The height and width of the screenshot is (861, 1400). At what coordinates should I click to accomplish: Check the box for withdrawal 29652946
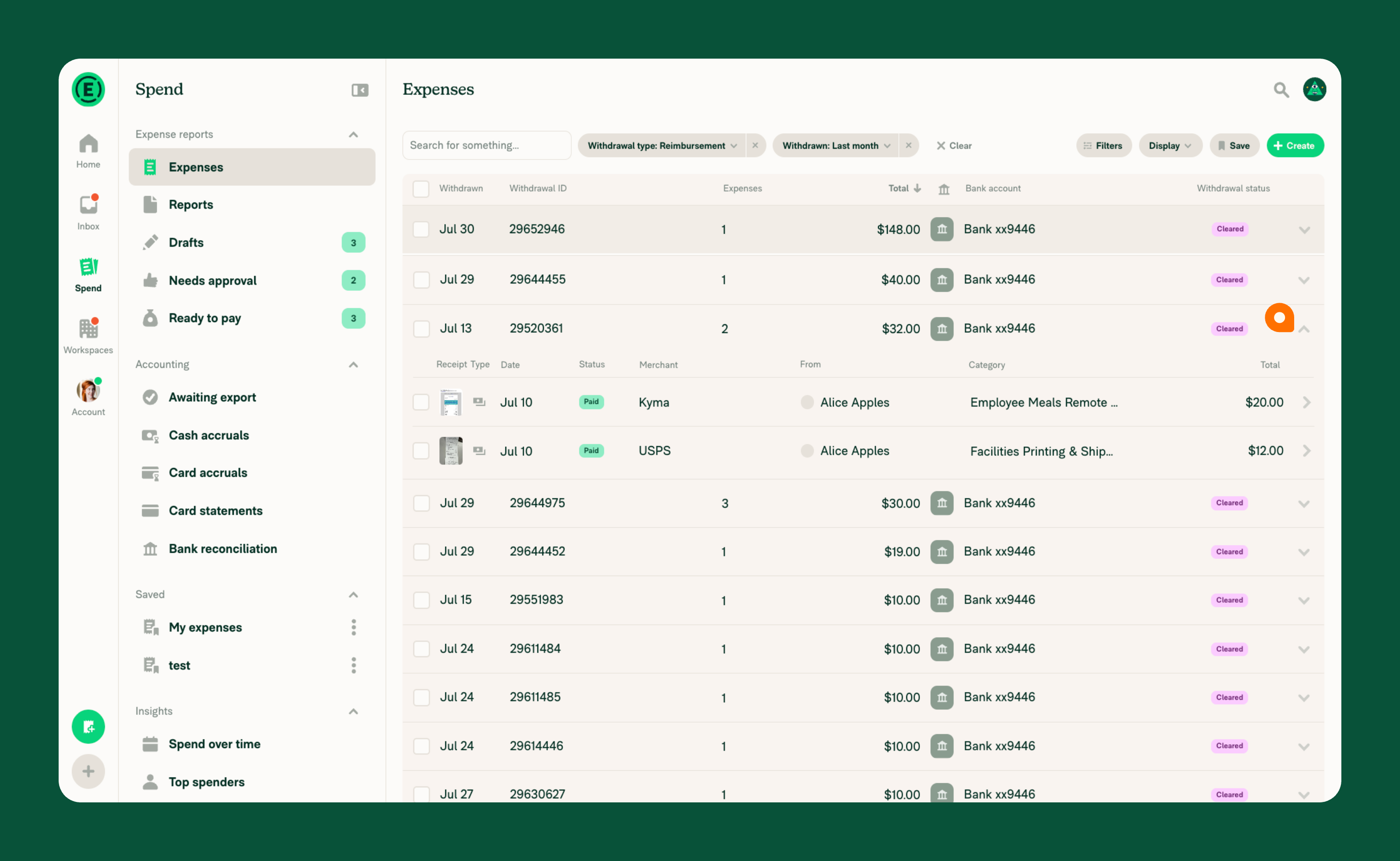421,229
